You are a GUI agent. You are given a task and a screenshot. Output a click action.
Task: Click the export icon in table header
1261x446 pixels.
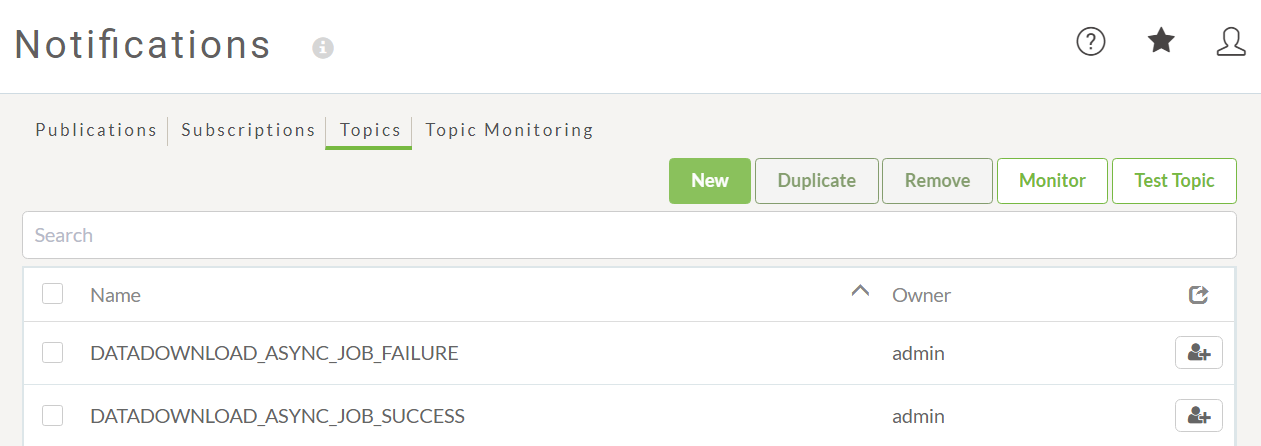click(1199, 294)
